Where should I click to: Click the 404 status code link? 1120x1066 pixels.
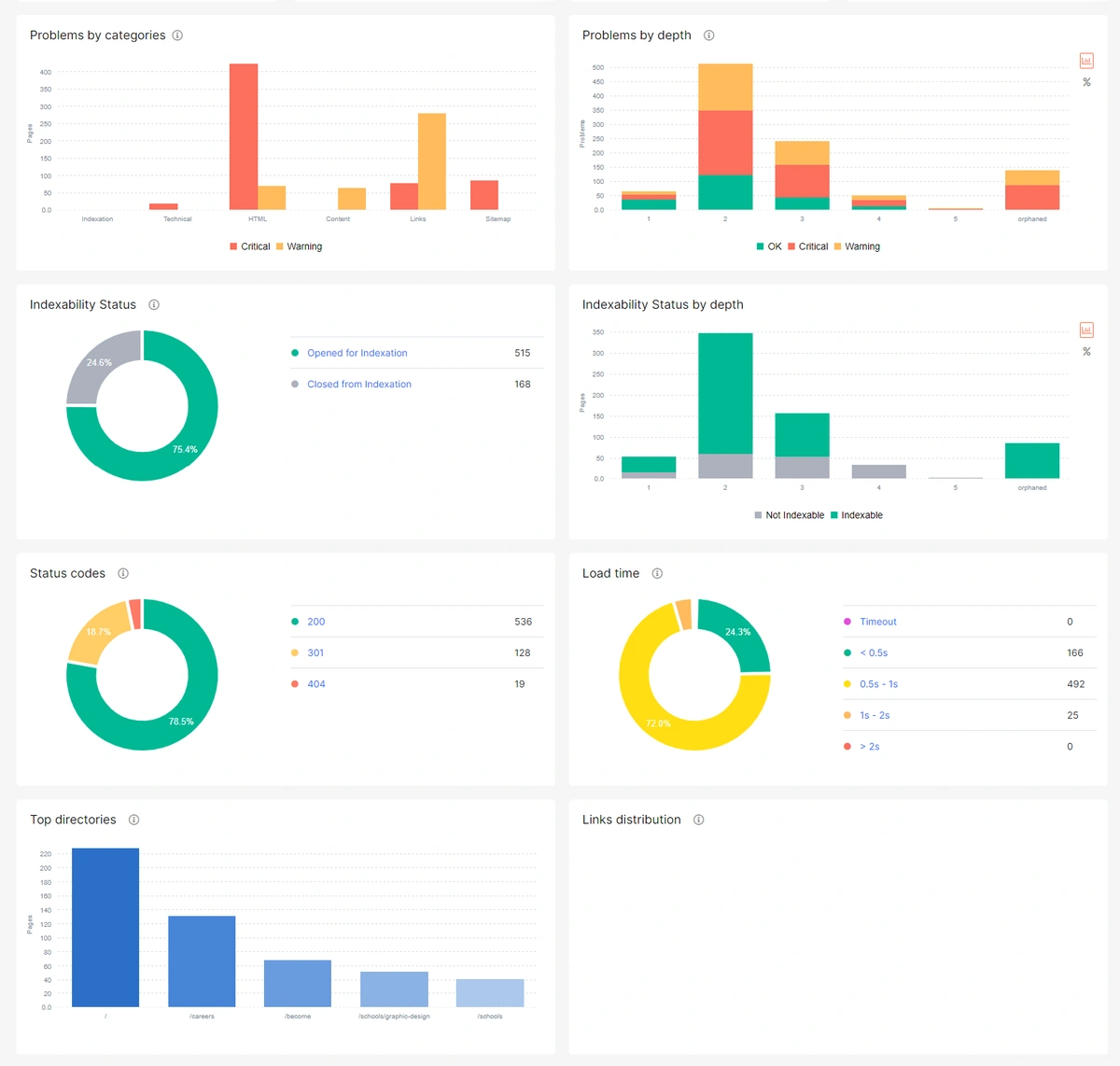pos(315,683)
